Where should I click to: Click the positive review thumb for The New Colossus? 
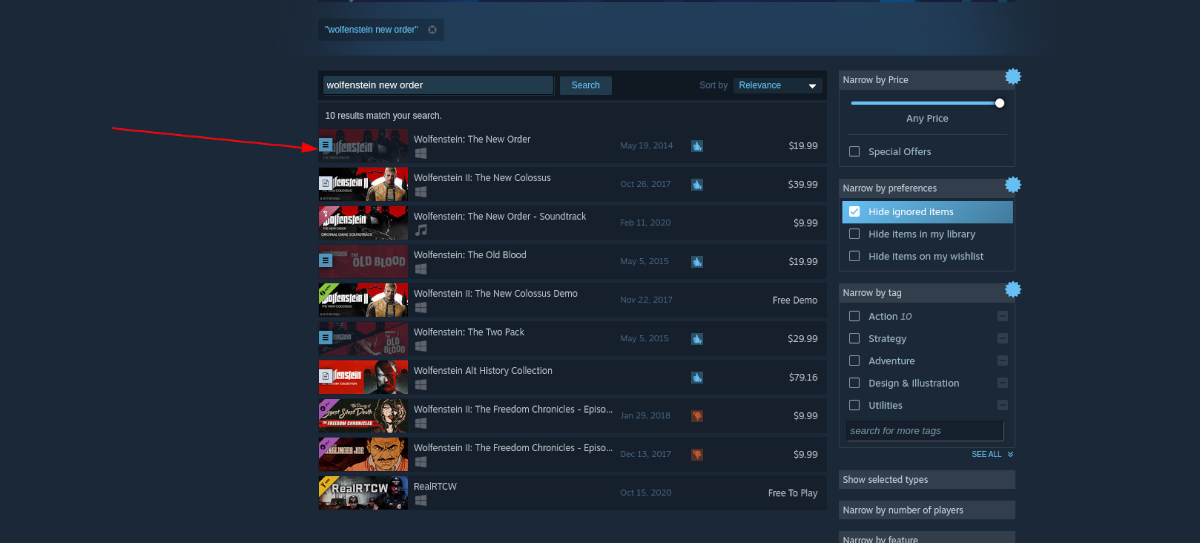coord(697,184)
